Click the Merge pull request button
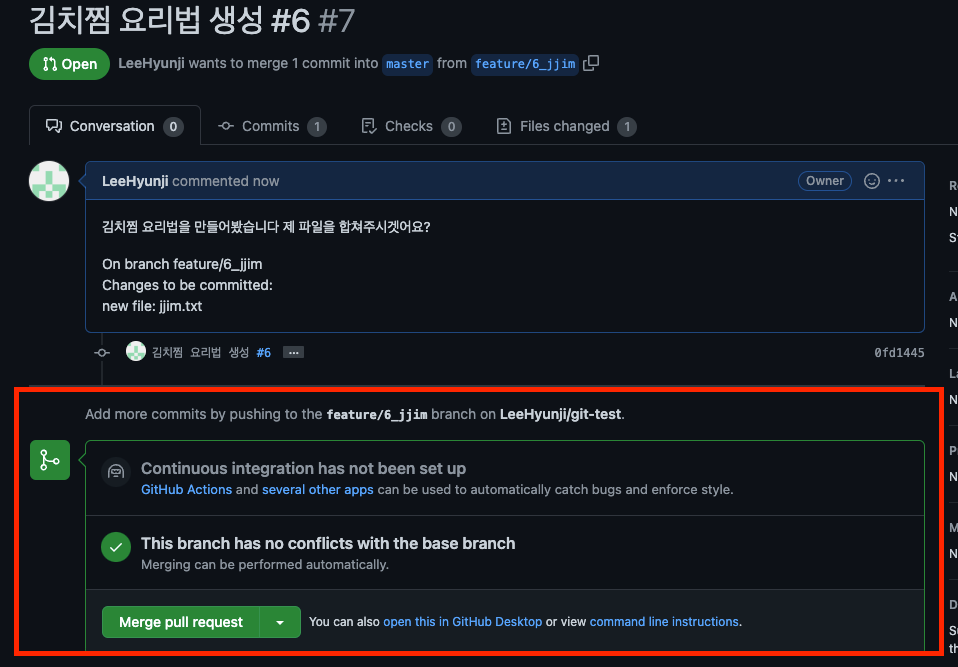This screenshot has width=958, height=667. [x=181, y=622]
